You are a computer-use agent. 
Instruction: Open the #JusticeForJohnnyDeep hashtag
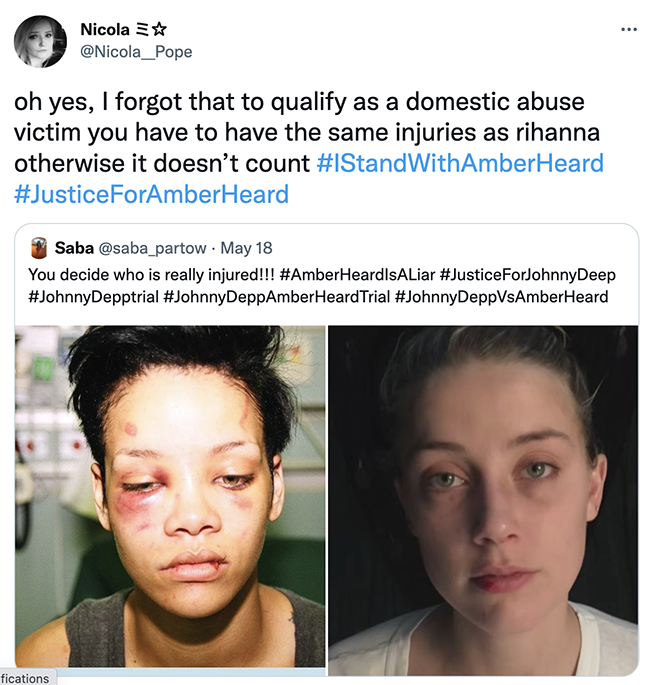pos(528,275)
